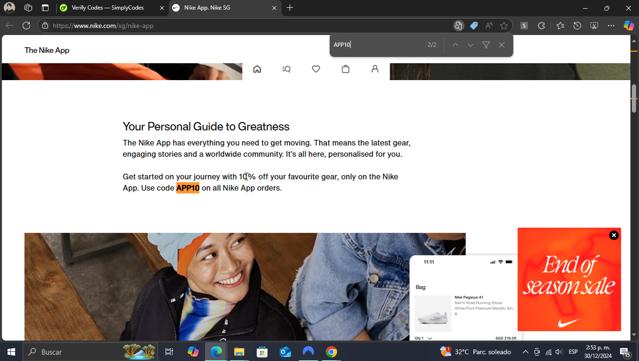Open the taskbar clock and date
The image size is (639, 361).
598,352
